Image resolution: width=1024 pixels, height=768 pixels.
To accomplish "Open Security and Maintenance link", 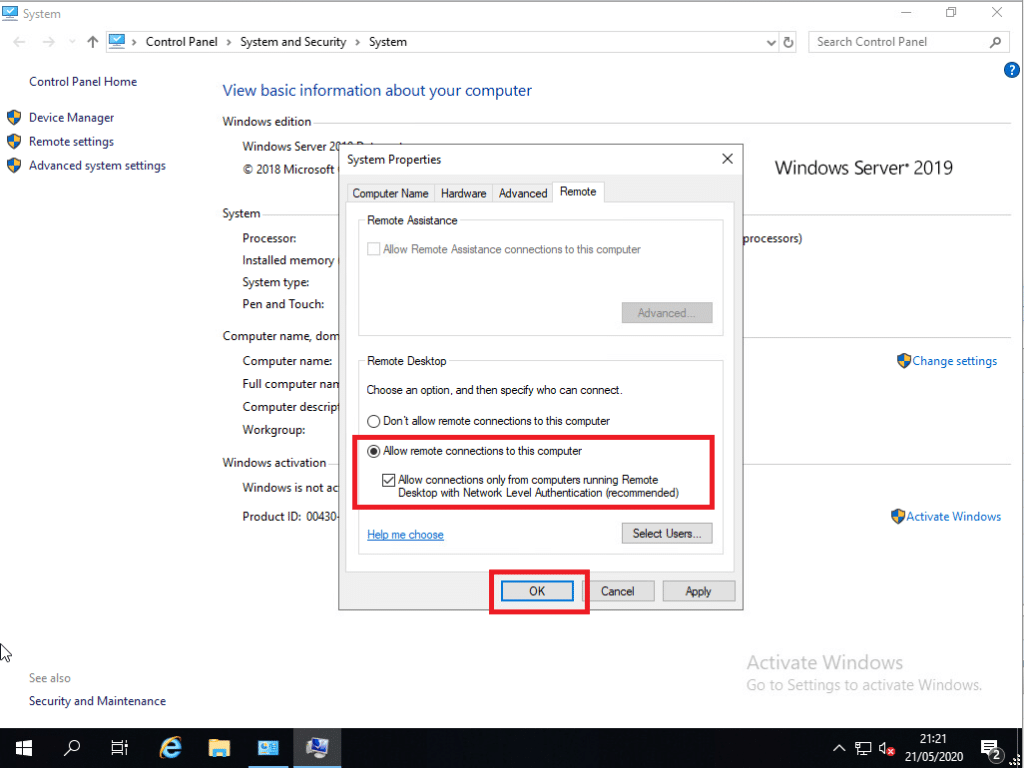I will coord(97,701).
